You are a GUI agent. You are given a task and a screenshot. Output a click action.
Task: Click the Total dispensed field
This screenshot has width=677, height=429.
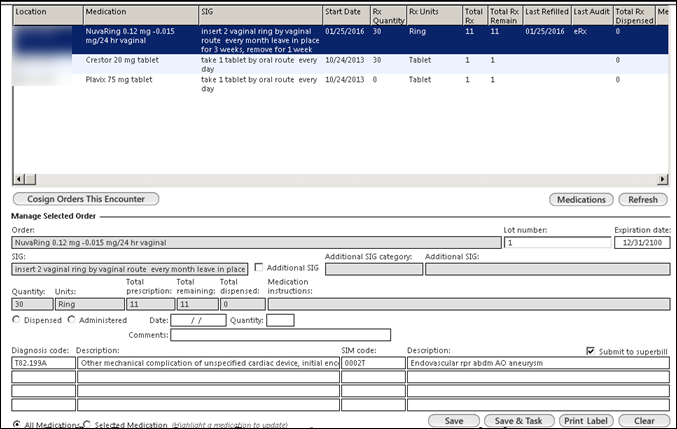tap(243, 304)
